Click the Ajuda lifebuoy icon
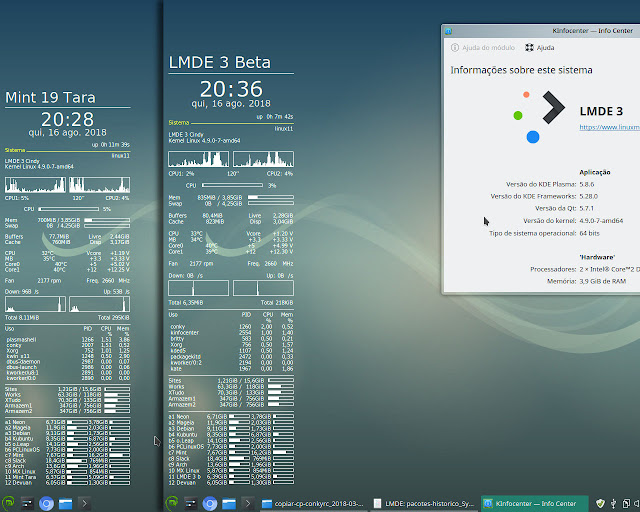 529,47
